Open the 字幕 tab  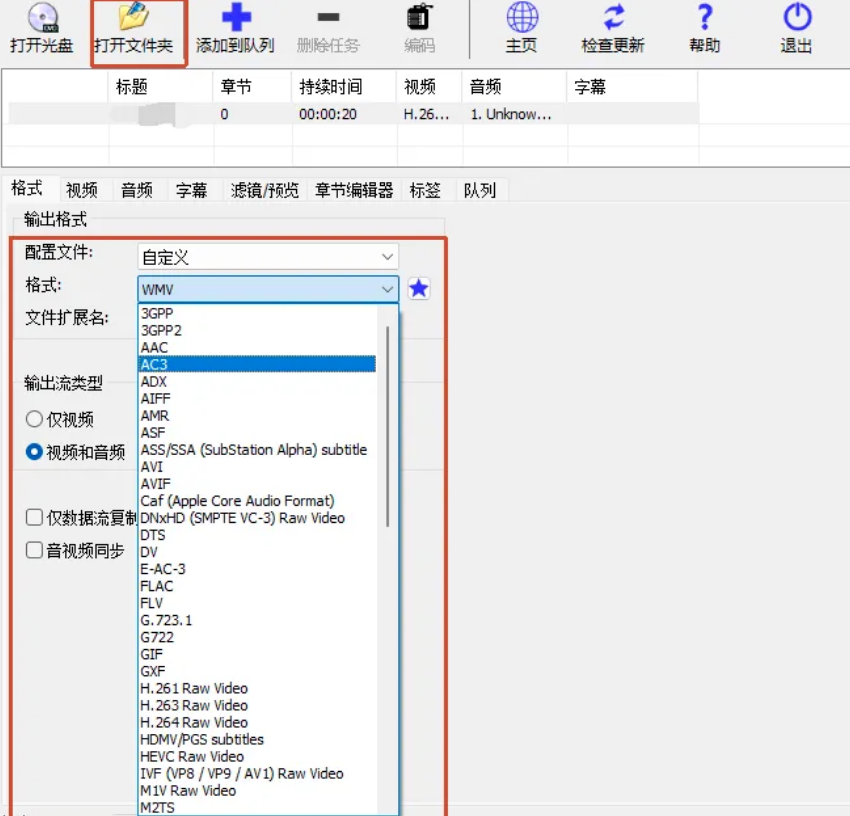pos(192,190)
